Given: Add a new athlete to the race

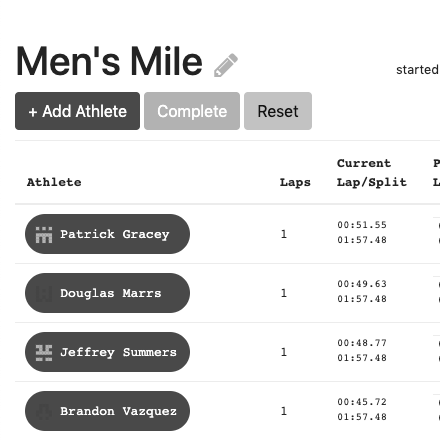Looking at the screenshot, I should point(77,111).
